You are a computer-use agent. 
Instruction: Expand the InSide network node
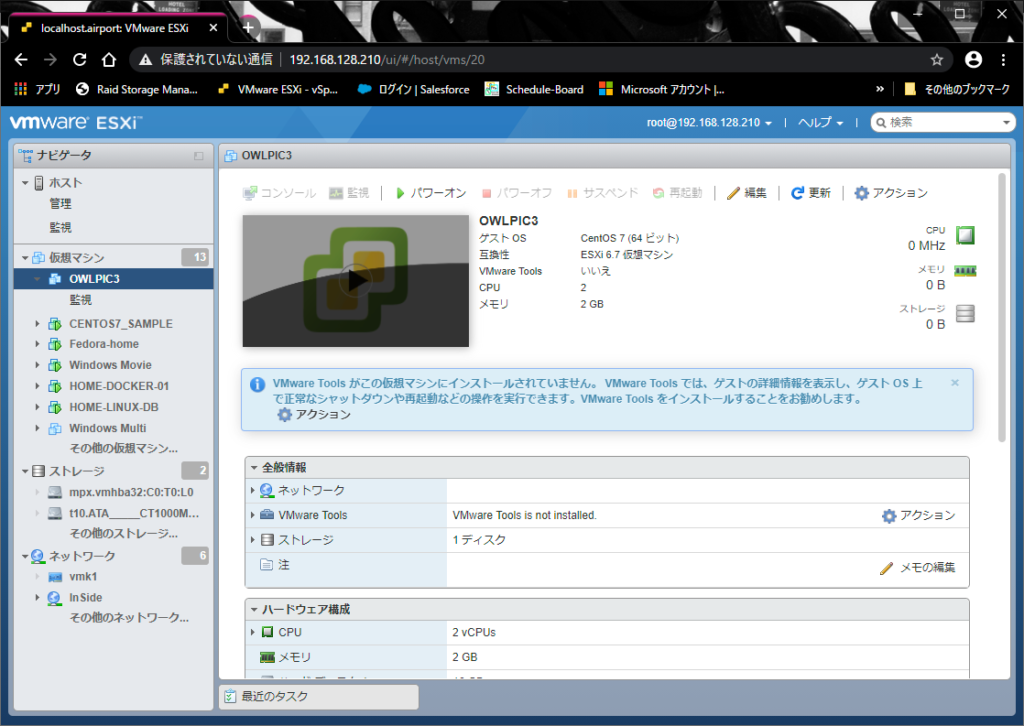click(x=37, y=597)
